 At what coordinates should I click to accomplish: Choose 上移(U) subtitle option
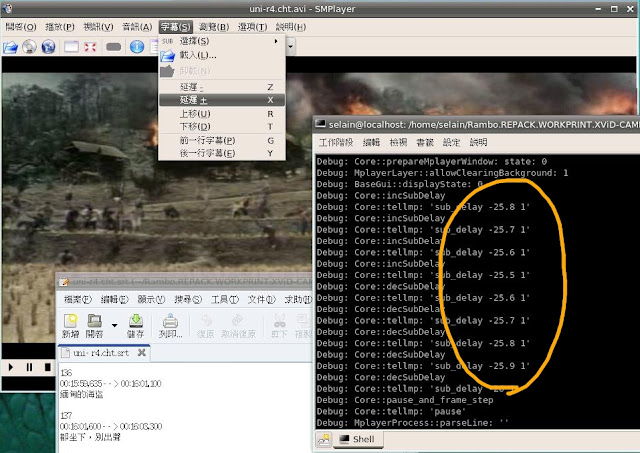coord(222,113)
